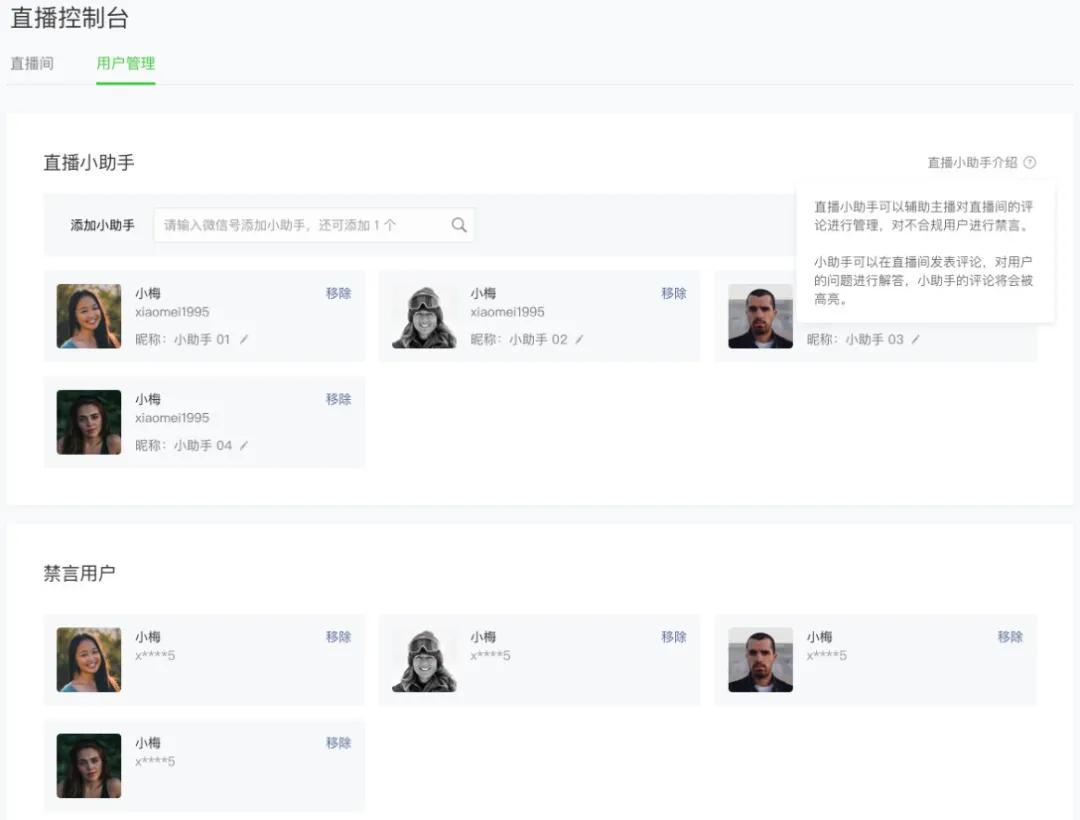
Task: Unmute second muted user via 移除
Action: click(674, 637)
